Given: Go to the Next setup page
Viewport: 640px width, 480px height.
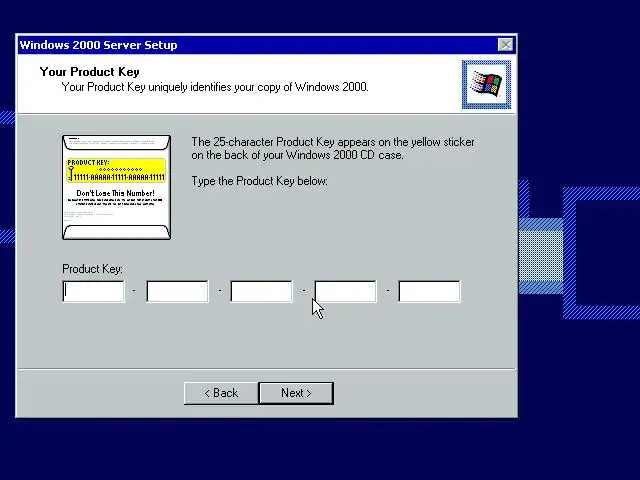Looking at the screenshot, I should click(x=296, y=393).
